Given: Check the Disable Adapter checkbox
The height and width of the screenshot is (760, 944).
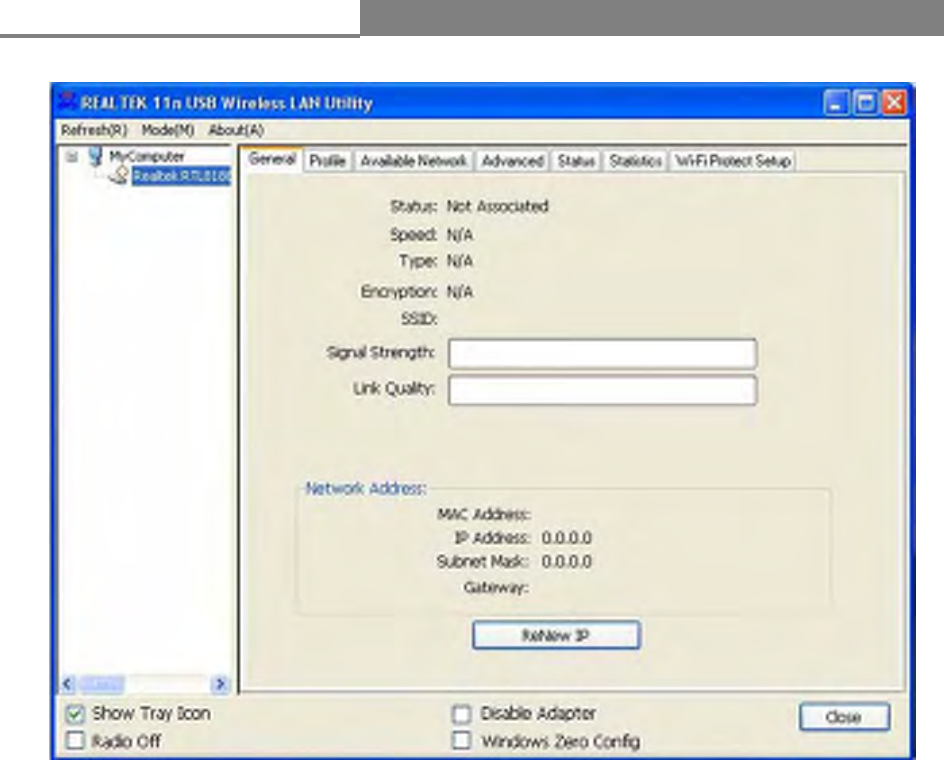Looking at the screenshot, I should [x=461, y=714].
